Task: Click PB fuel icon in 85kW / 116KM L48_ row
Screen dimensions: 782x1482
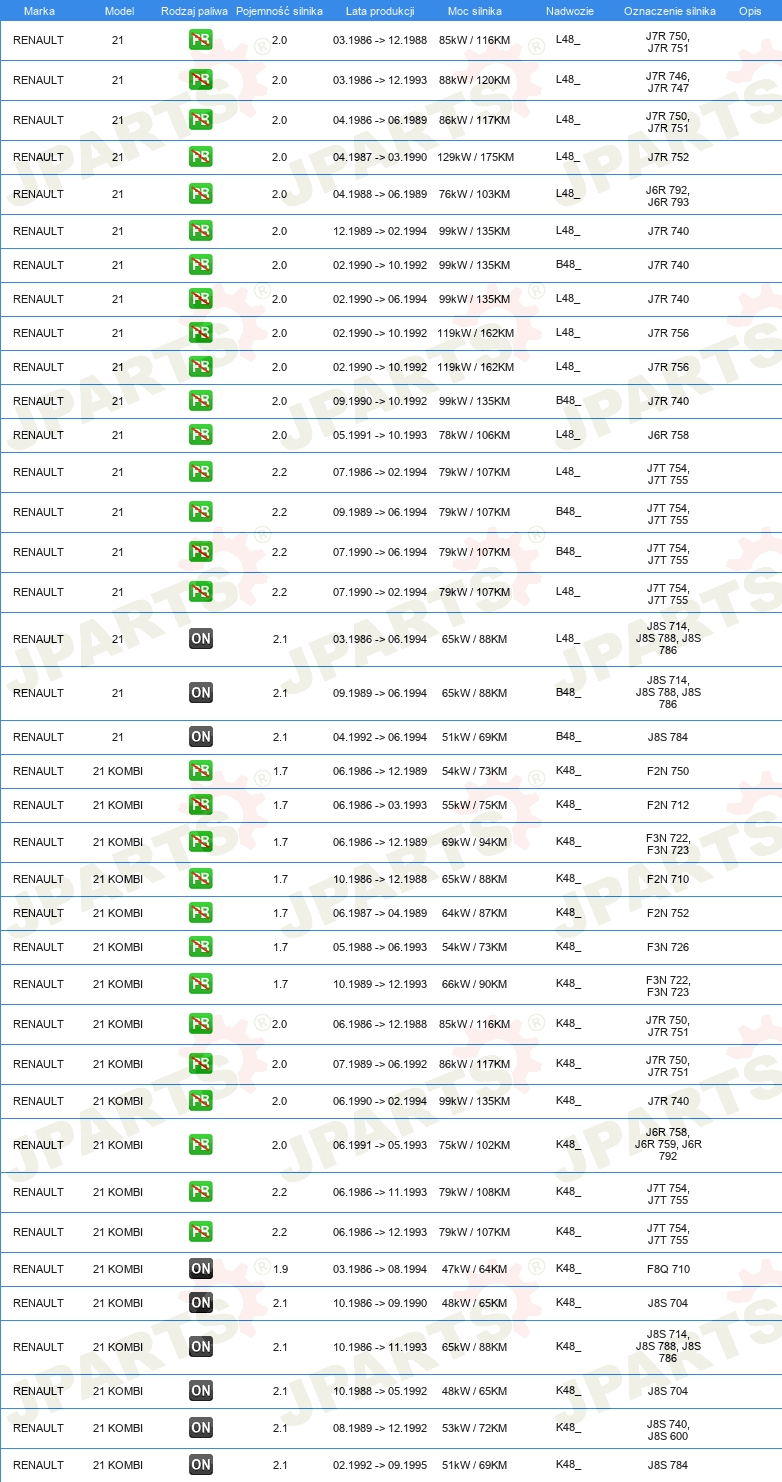Action: pos(201,41)
